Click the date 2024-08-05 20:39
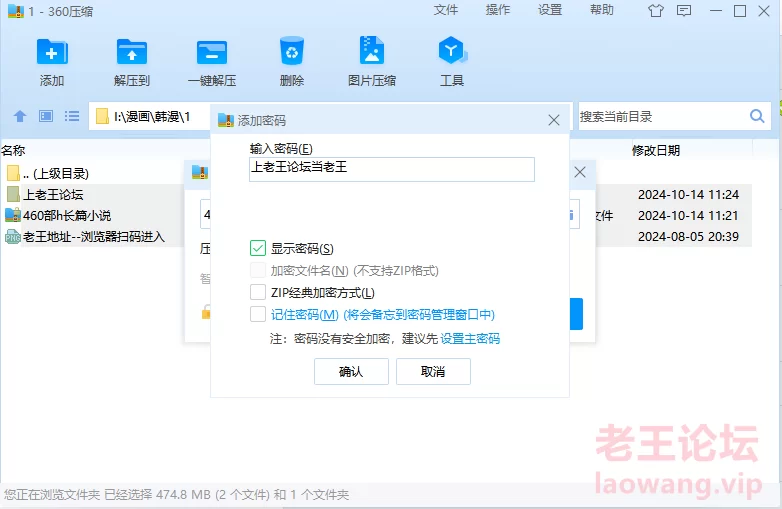Image resolution: width=782 pixels, height=509 pixels. [688, 236]
